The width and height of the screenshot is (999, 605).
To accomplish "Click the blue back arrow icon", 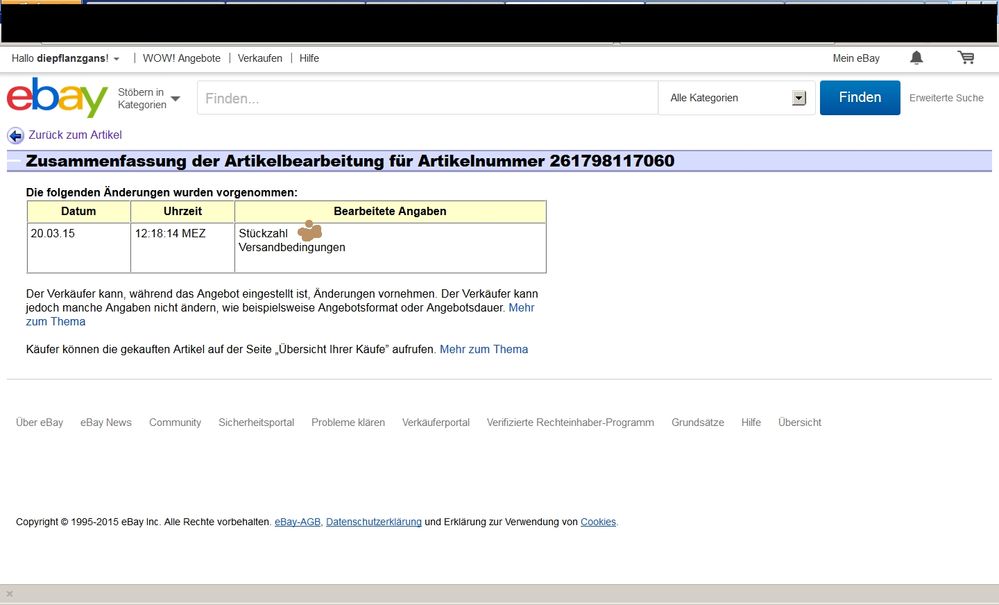I will click(15, 136).
